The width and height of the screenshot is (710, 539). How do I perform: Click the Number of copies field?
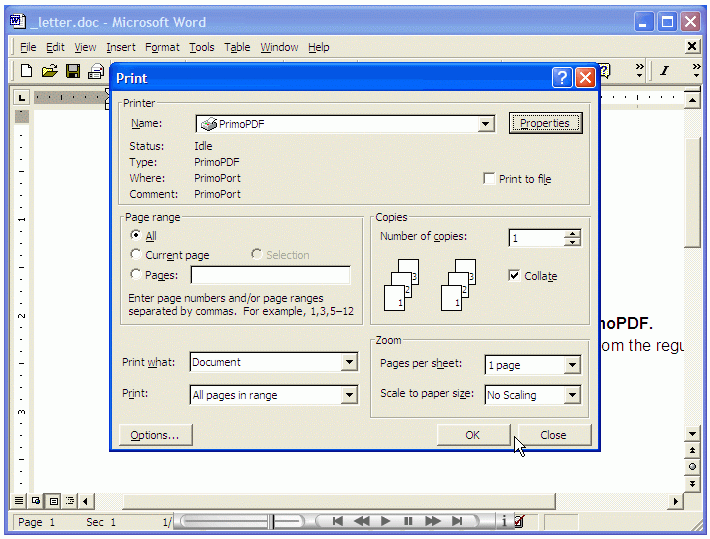pos(537,238)
